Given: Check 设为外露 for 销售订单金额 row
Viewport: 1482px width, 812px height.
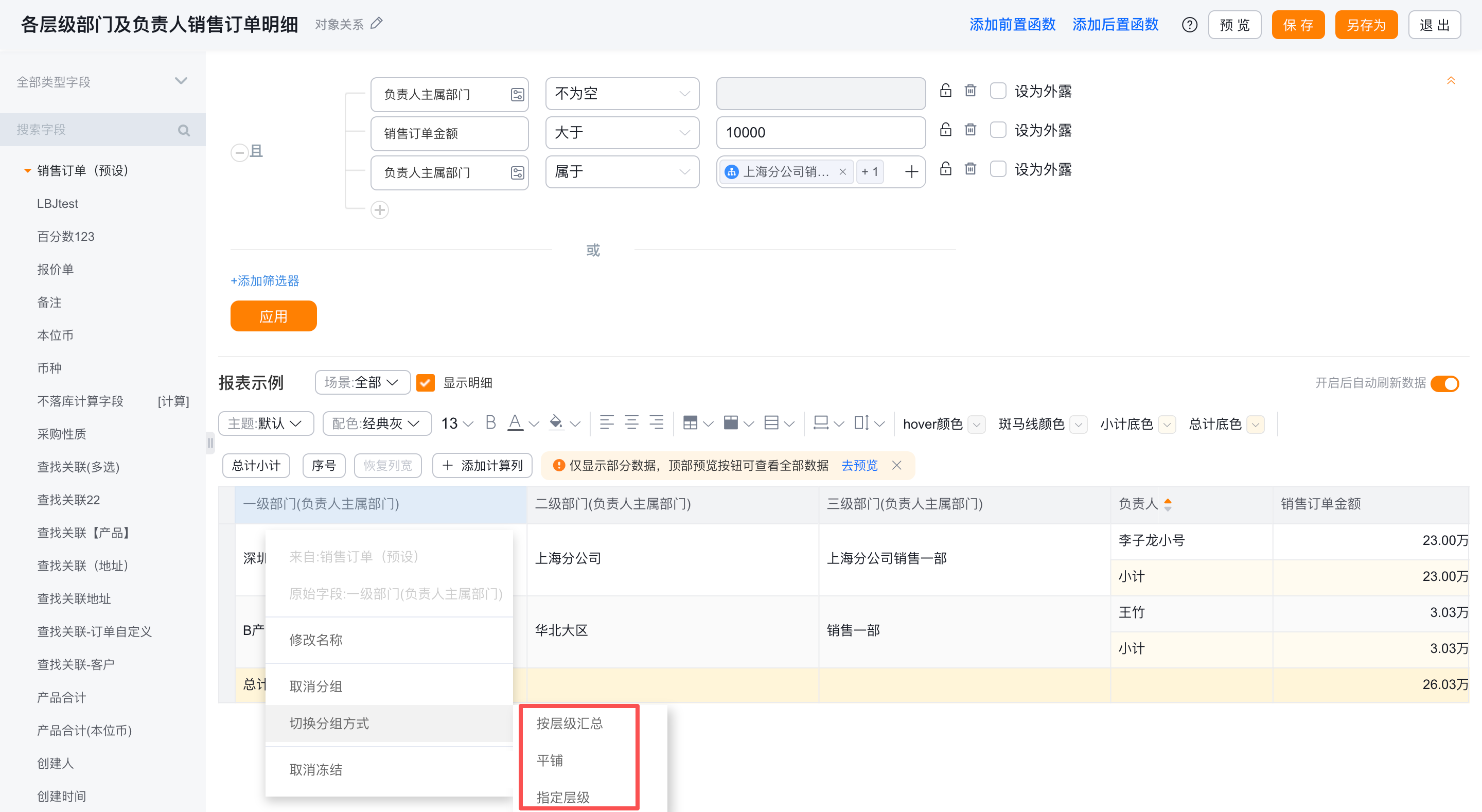Looking at the screenshot, I should (998, 130).
